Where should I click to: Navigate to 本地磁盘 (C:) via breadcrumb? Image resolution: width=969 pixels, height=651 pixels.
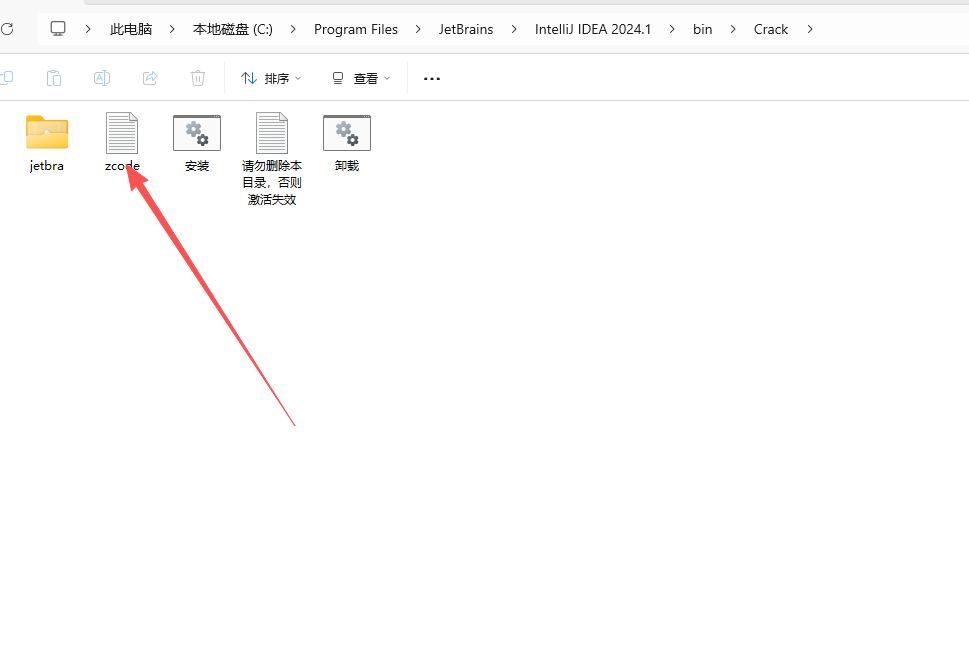coord(232,29)
